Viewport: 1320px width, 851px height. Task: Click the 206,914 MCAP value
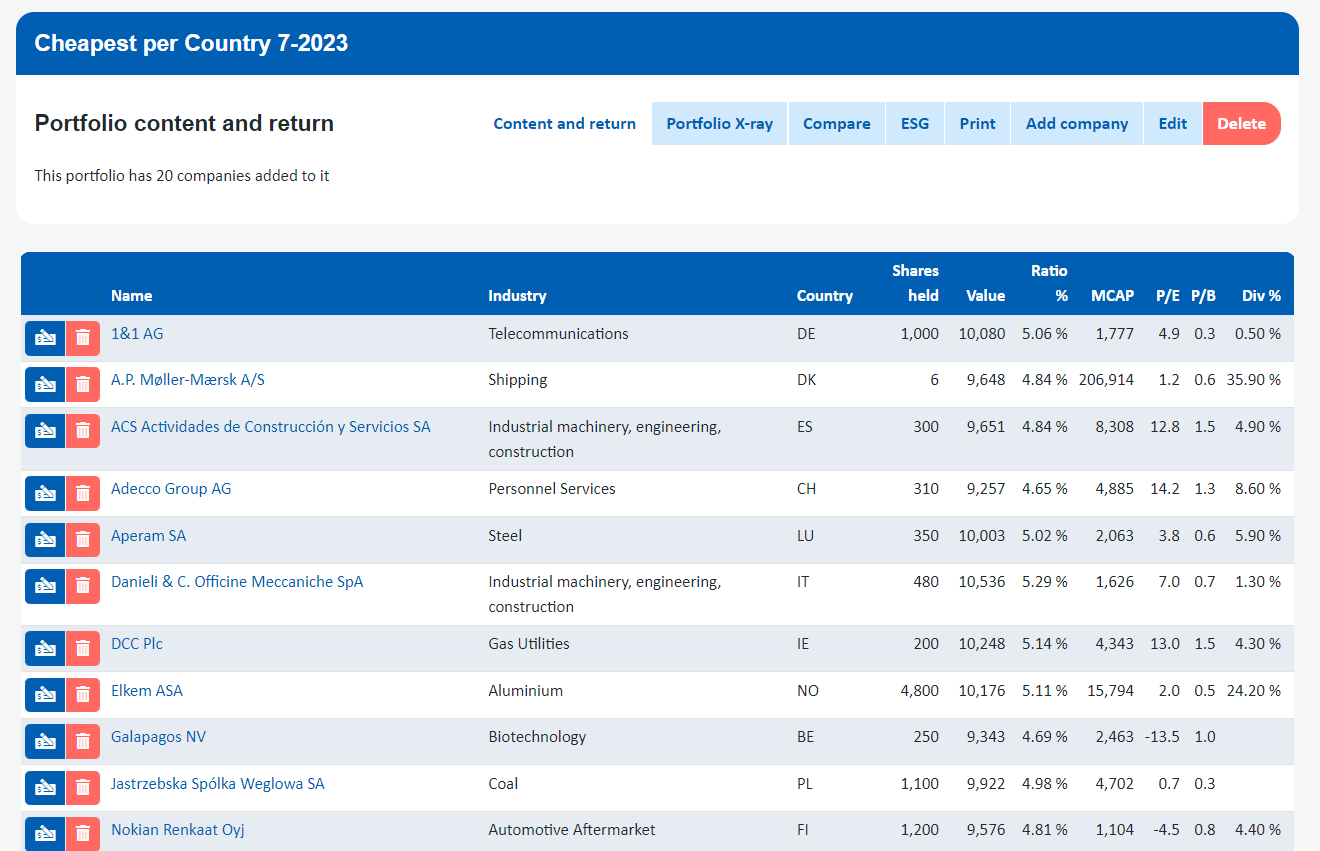click(1107, 380)
